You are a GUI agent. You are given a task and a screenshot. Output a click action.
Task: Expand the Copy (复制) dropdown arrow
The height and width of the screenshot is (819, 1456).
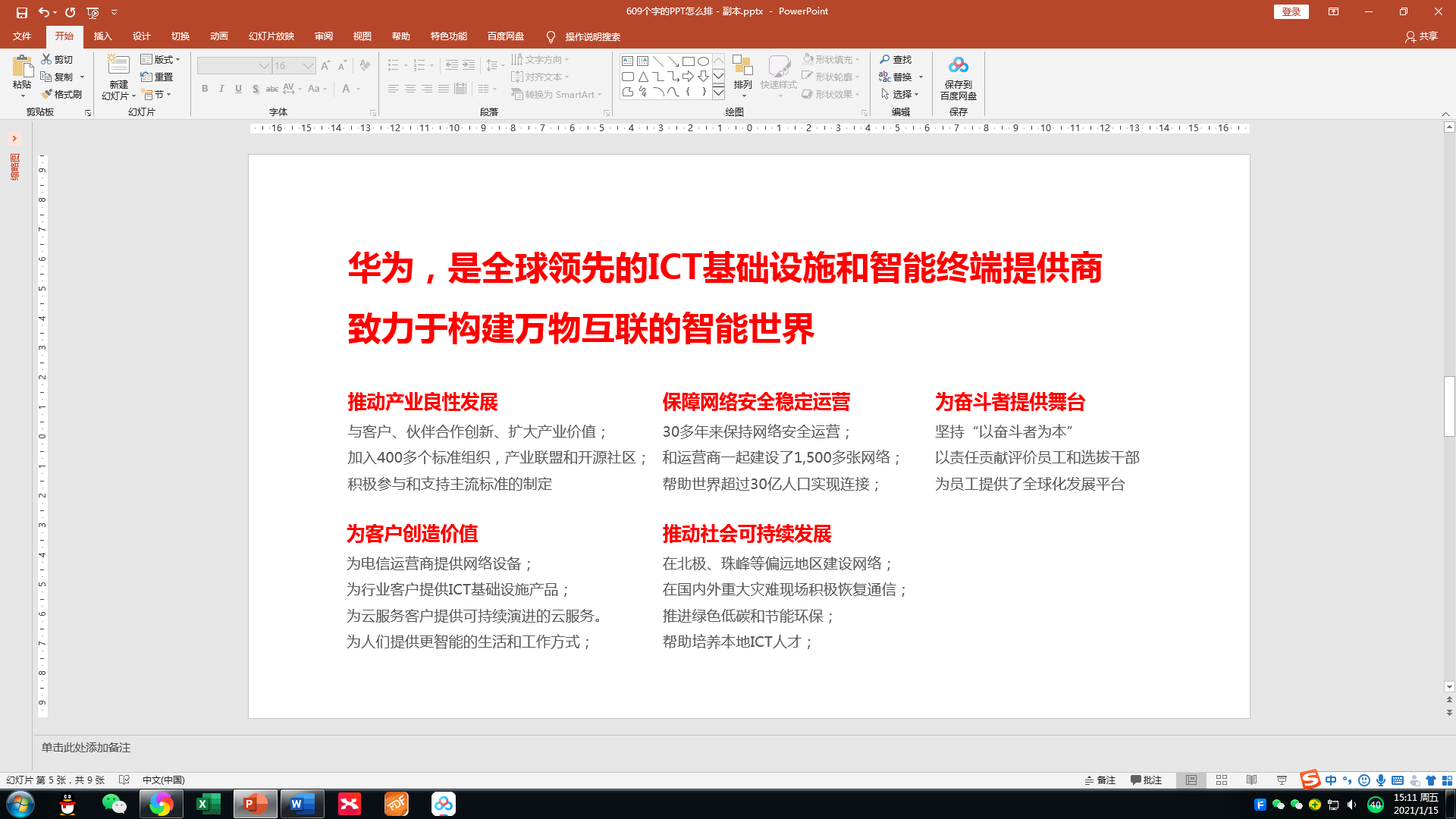coord(82,77)
